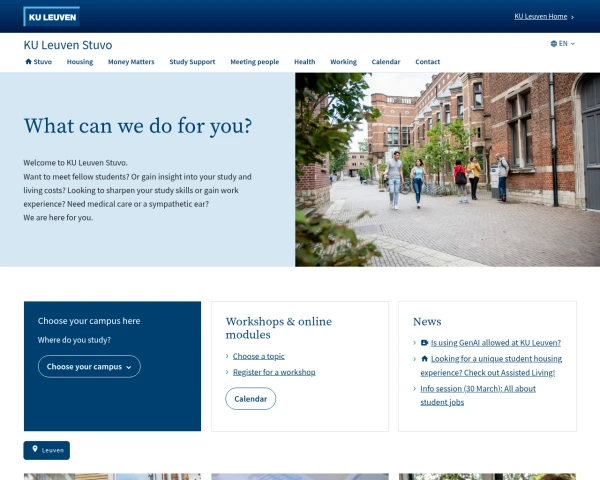Click the Leuven location pin icon

click(35, 450)
